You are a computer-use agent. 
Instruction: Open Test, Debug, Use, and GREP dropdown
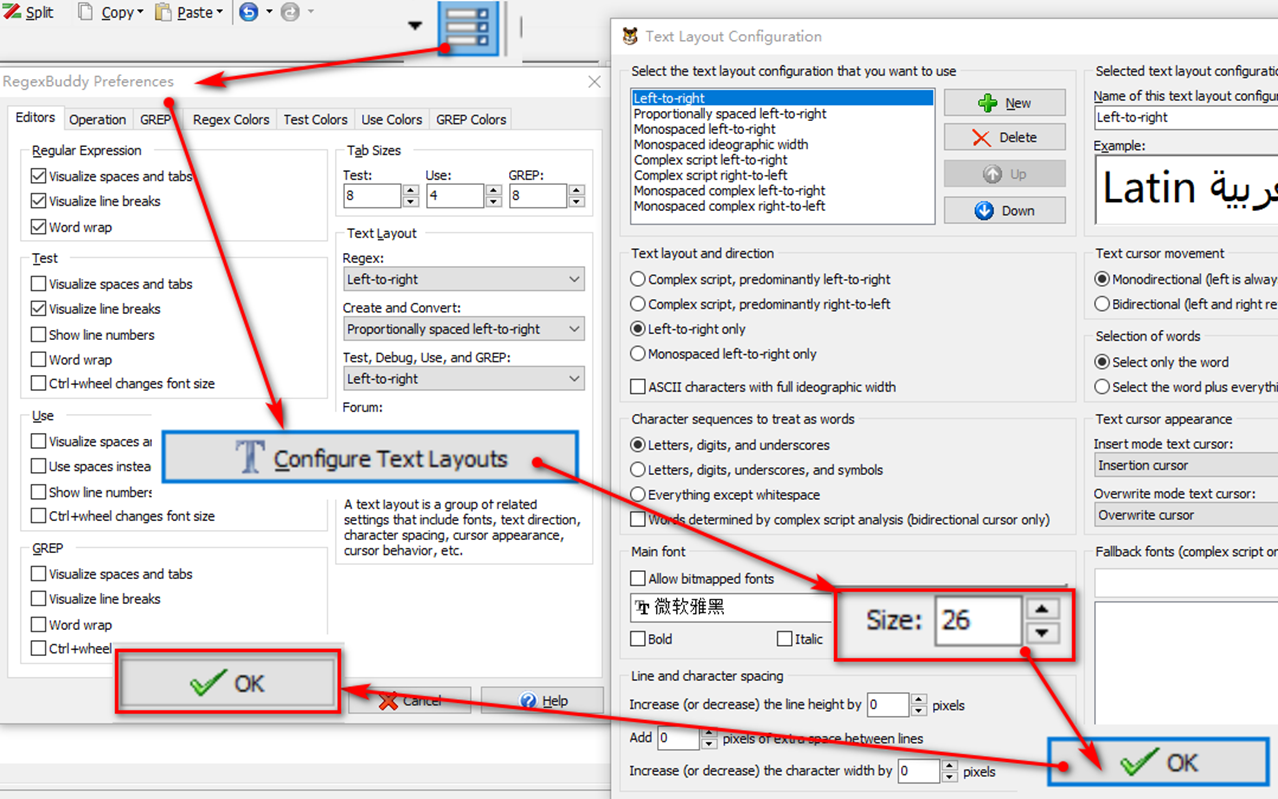(463, 379)
